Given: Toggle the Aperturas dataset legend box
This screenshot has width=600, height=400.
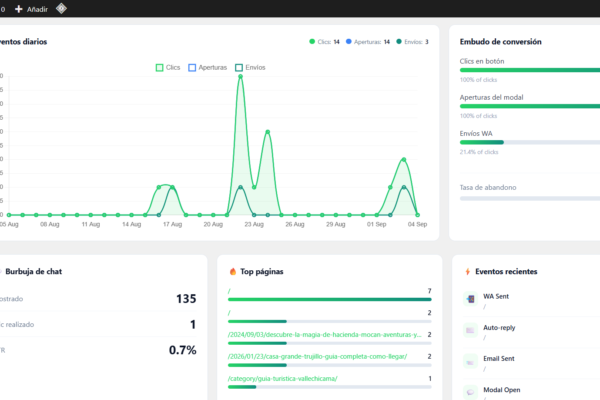Looking at the screenshot, I should pos(192,68).
